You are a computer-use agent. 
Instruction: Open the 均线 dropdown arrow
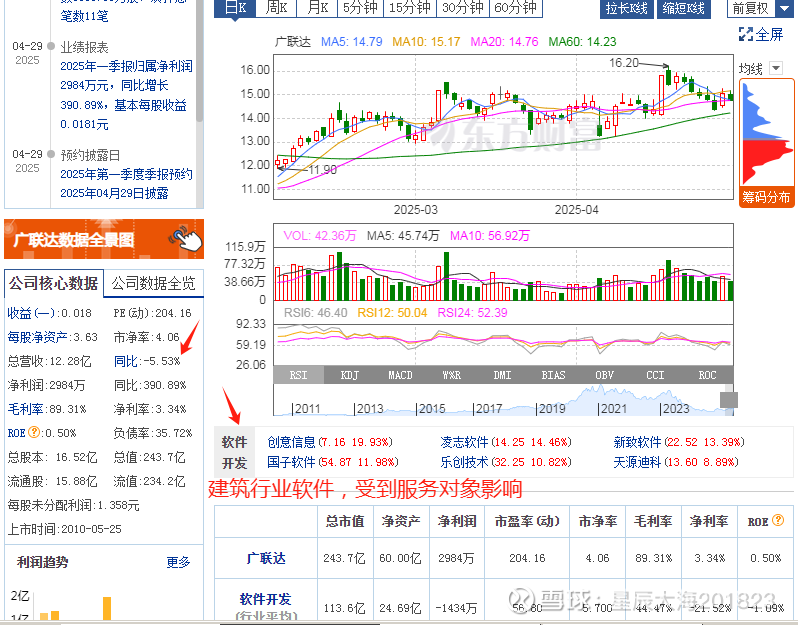(776, 68)
